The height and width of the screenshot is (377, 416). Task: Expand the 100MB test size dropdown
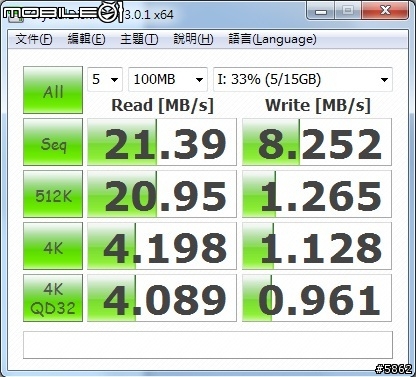(x=168, y=79)
